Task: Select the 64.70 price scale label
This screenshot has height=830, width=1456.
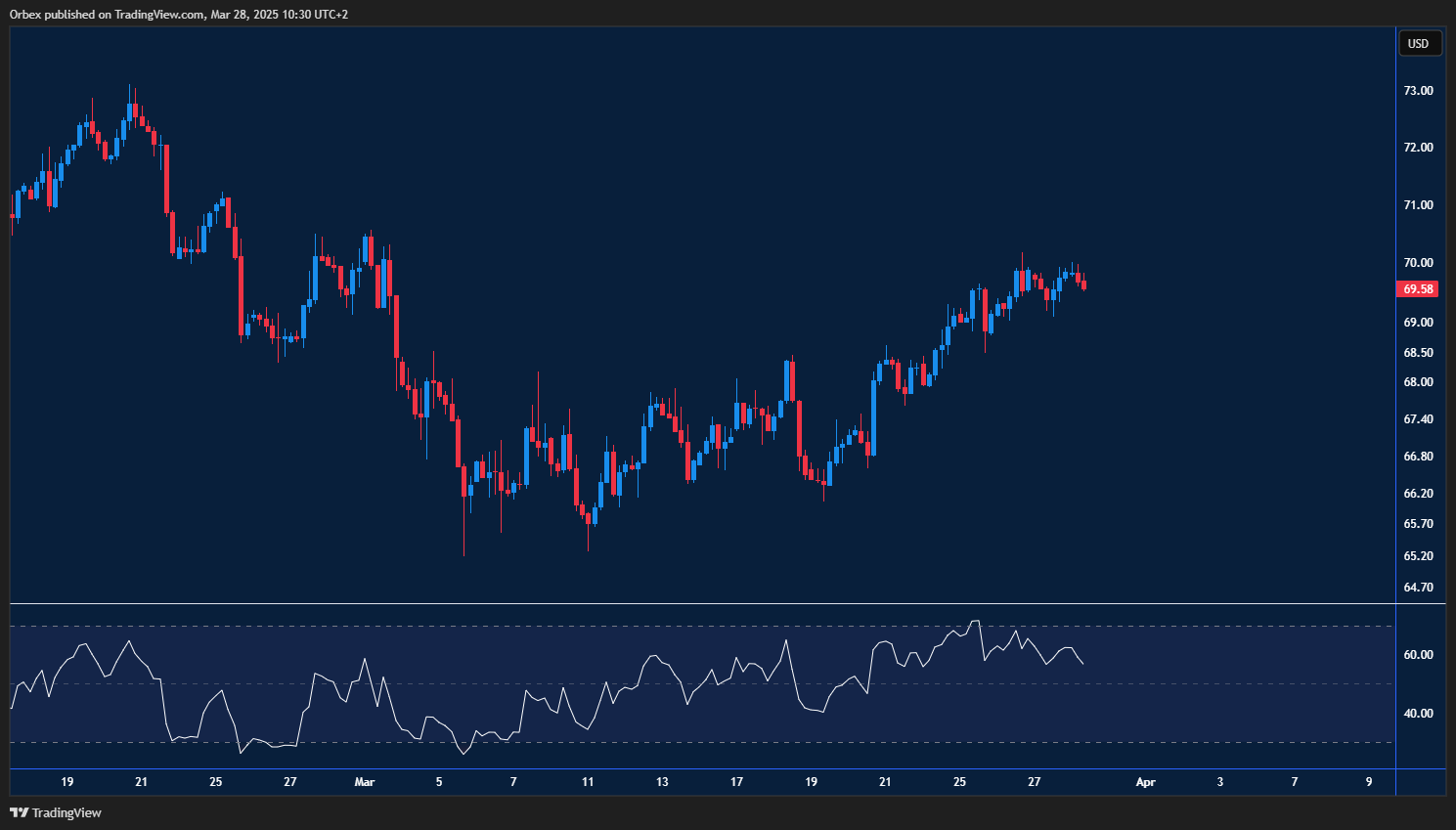Action: [1418, 588]
